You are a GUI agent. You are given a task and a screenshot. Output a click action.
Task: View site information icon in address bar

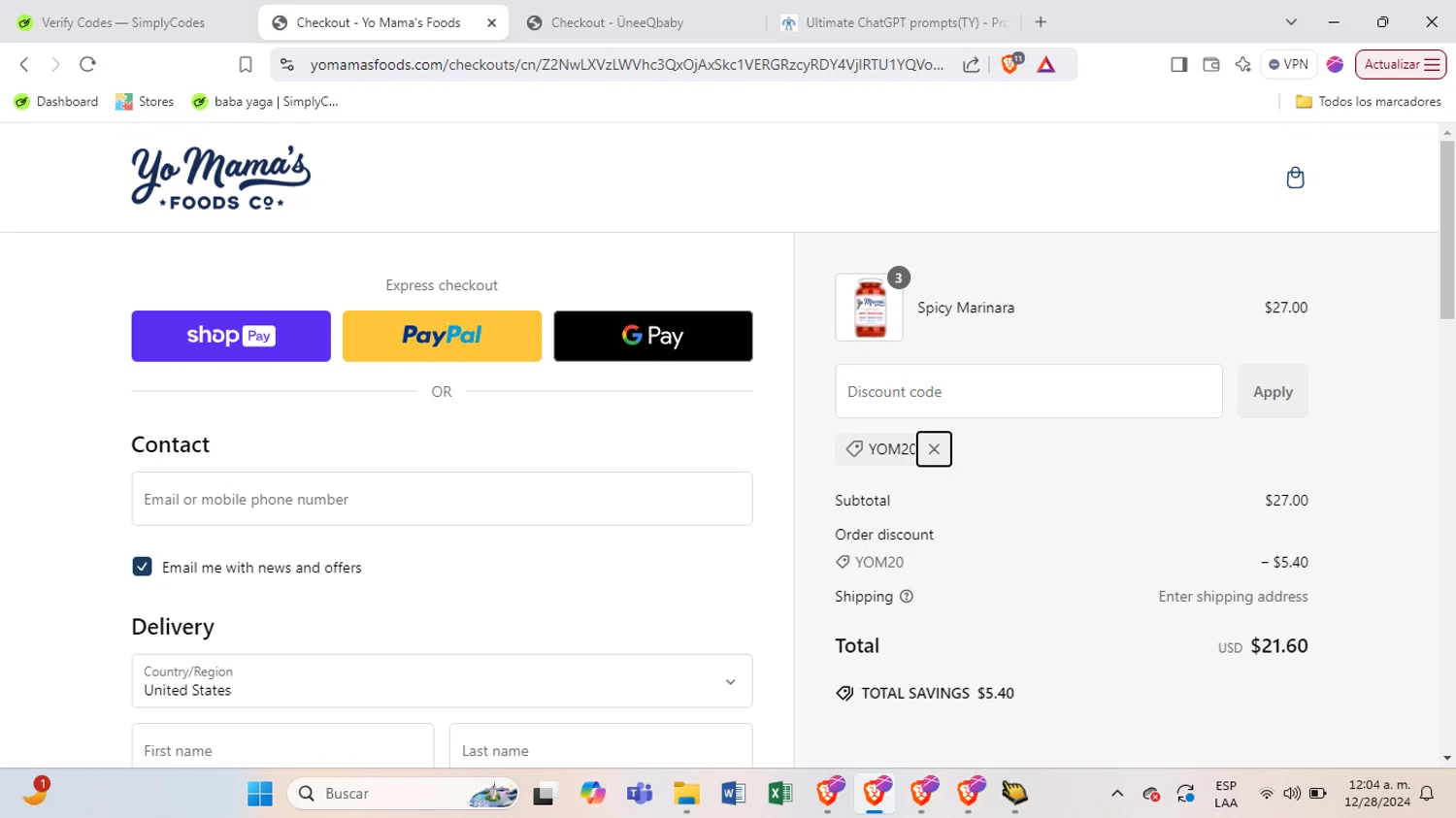point(286,64)
